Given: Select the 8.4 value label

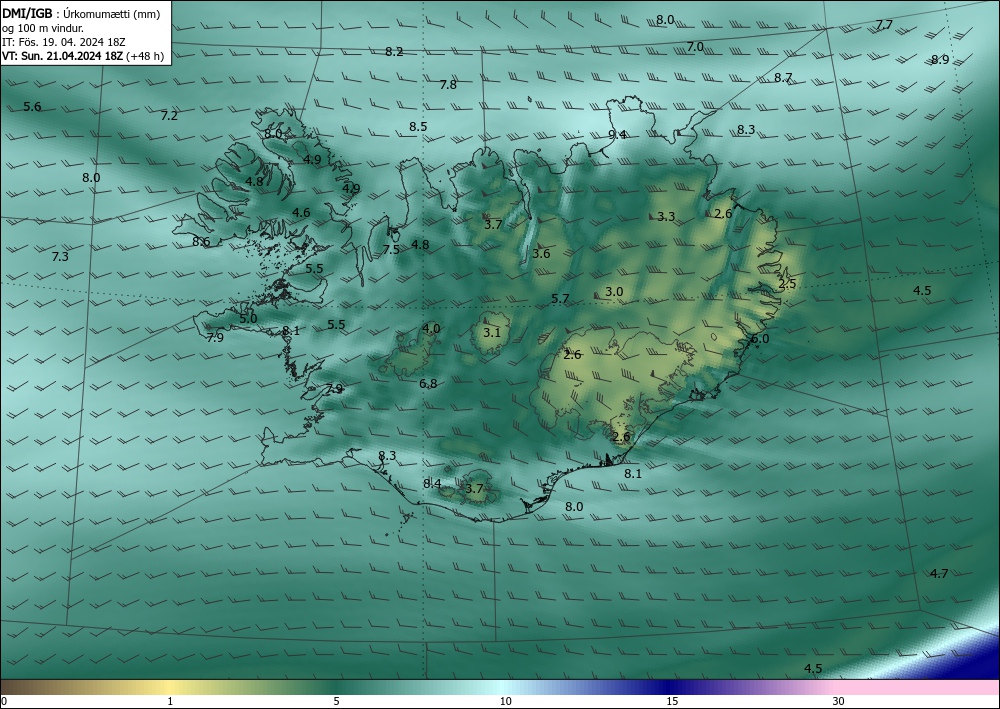Looking at the screenshot, I should (432, 483).
